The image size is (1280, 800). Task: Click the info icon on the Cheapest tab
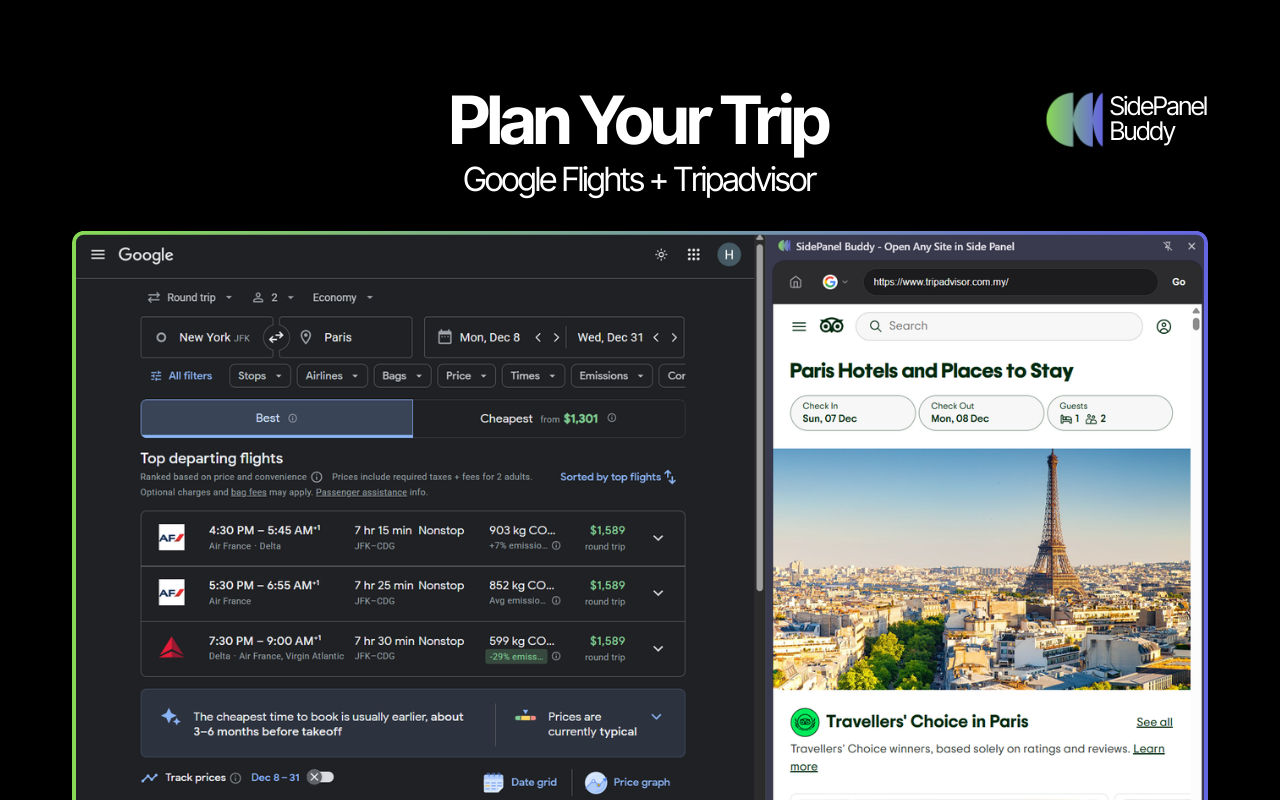612,419
